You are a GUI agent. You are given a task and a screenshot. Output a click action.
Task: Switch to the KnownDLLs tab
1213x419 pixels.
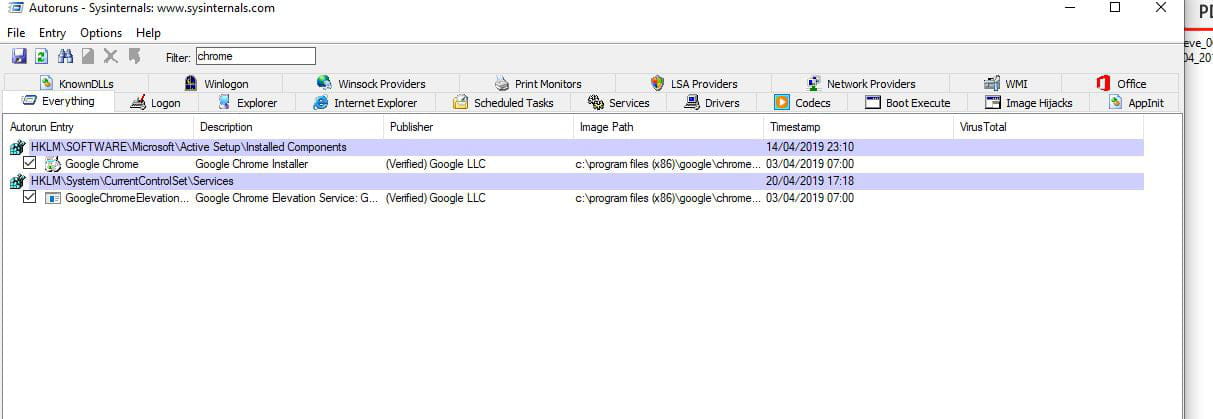pos(76,84)
